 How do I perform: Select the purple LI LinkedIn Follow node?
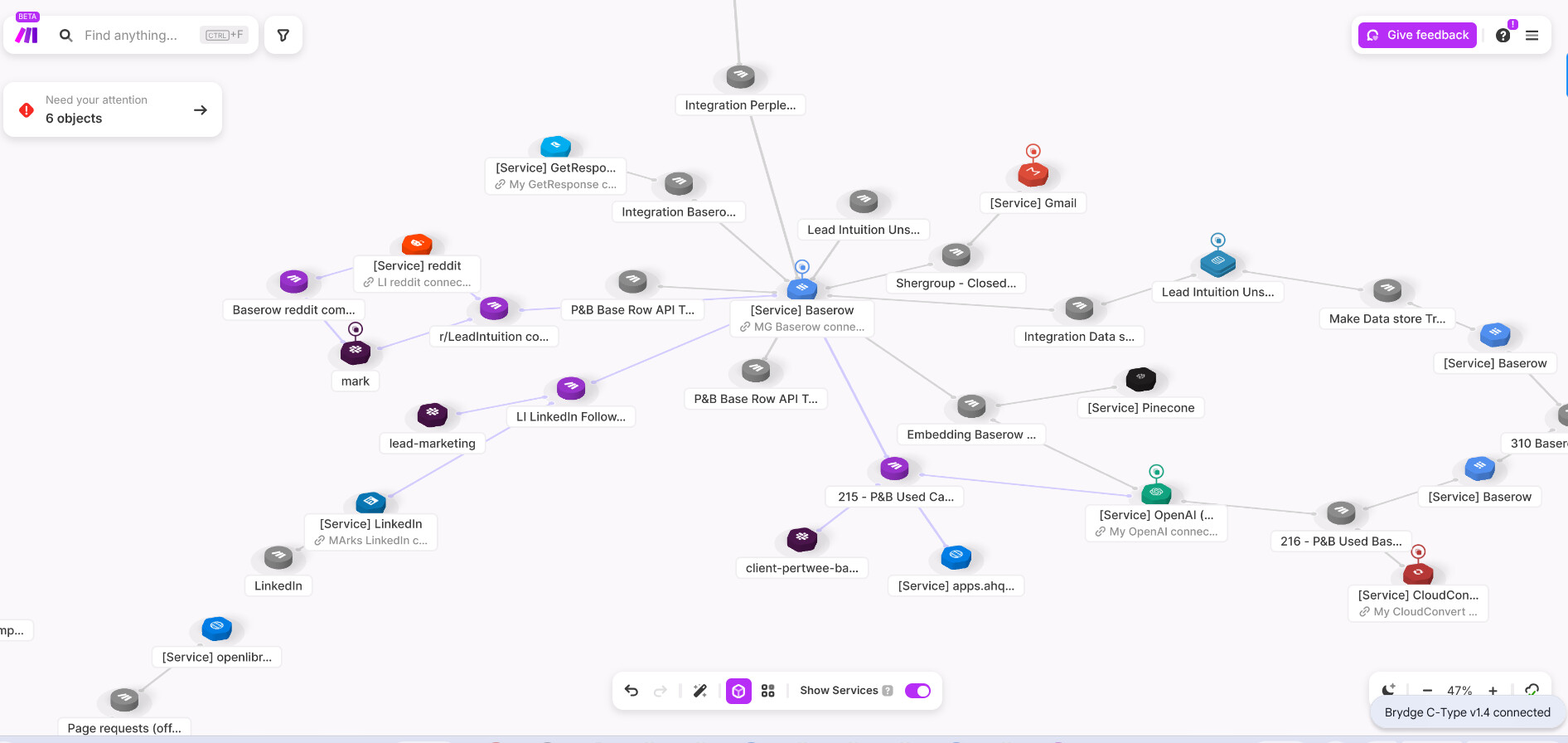click(570, 387)
